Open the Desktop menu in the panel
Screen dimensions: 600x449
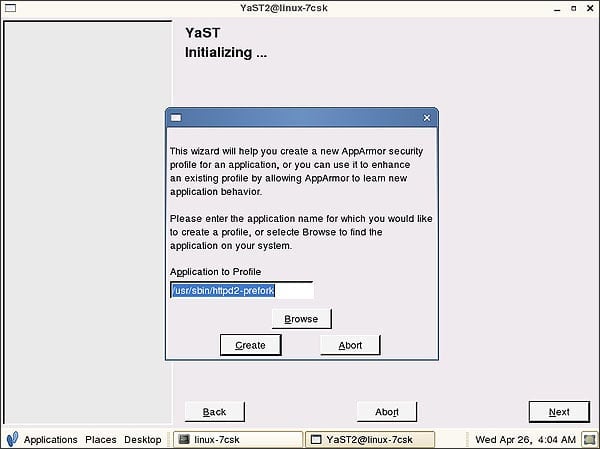pos(143,439)
